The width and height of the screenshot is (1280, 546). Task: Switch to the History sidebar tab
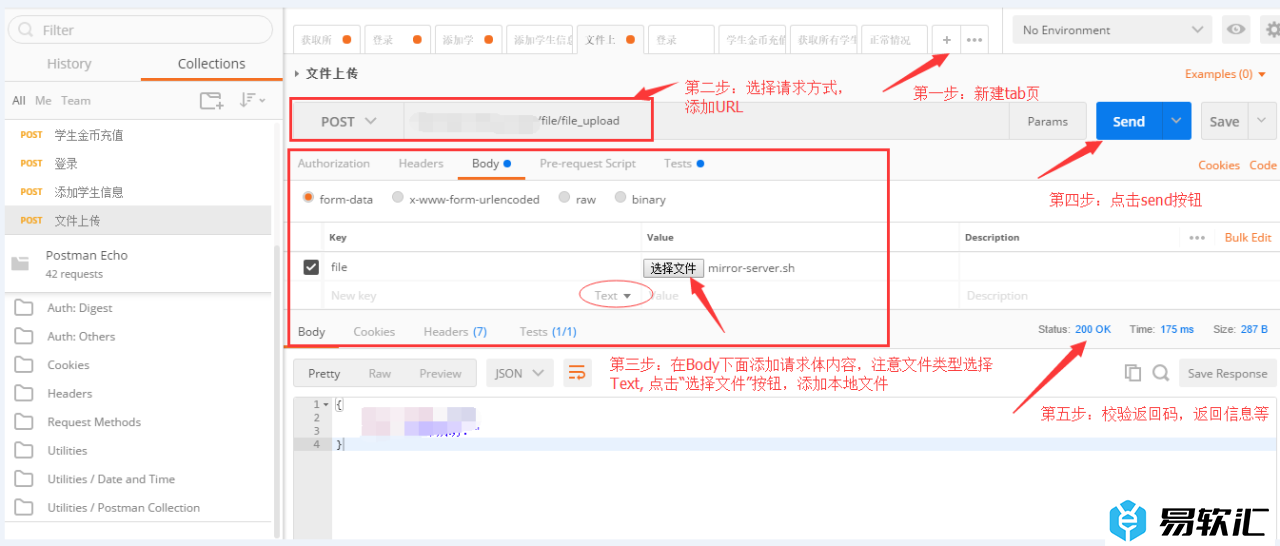point(69,64)
